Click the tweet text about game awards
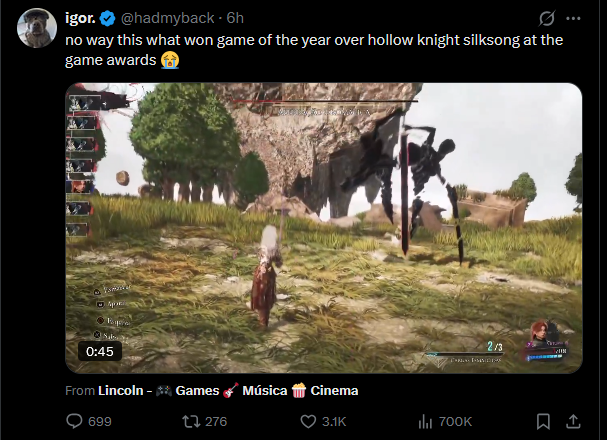This screenshot has width=607, height=440. pyautogui.click(x=314, y=50)
